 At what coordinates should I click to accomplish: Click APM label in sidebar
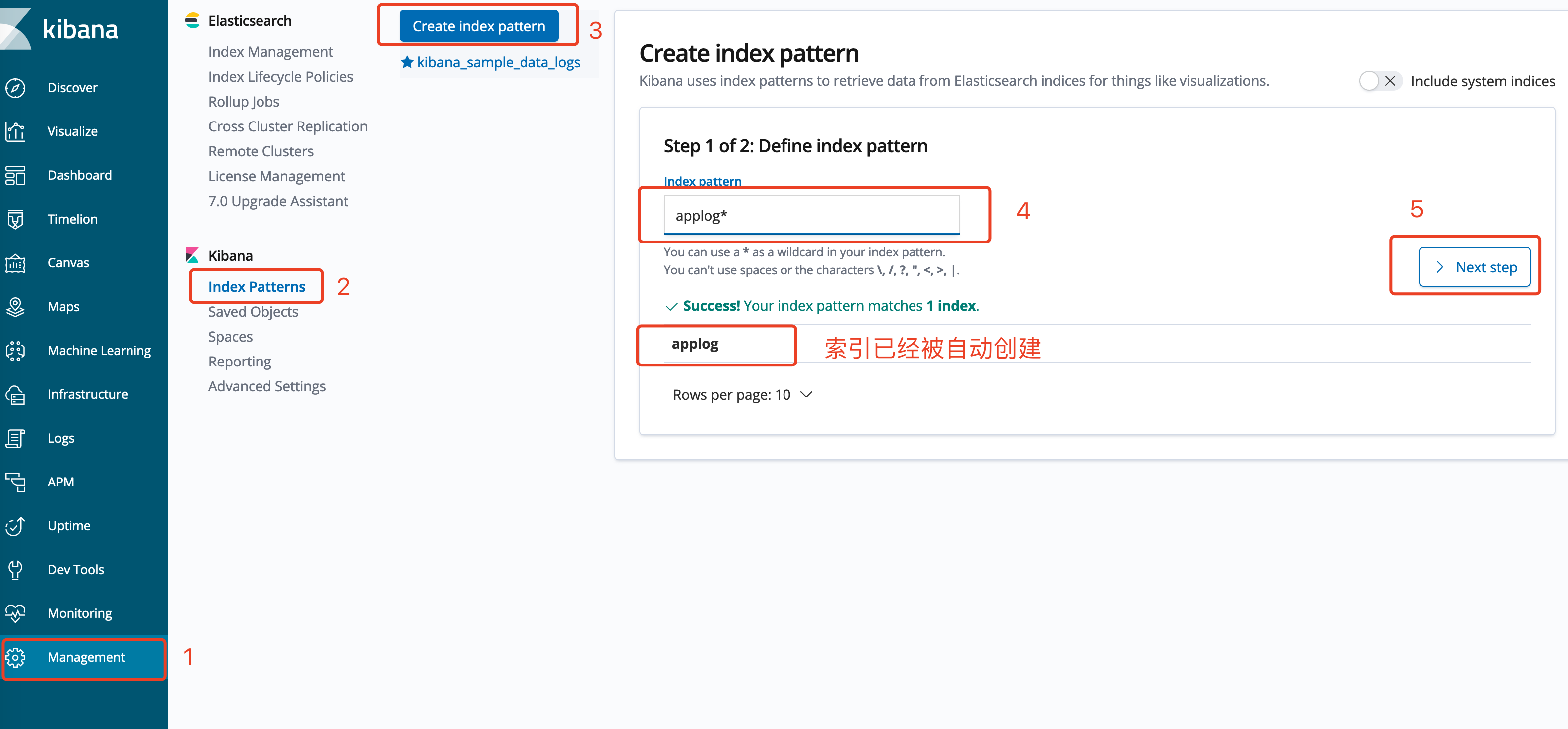click(61, 482)
